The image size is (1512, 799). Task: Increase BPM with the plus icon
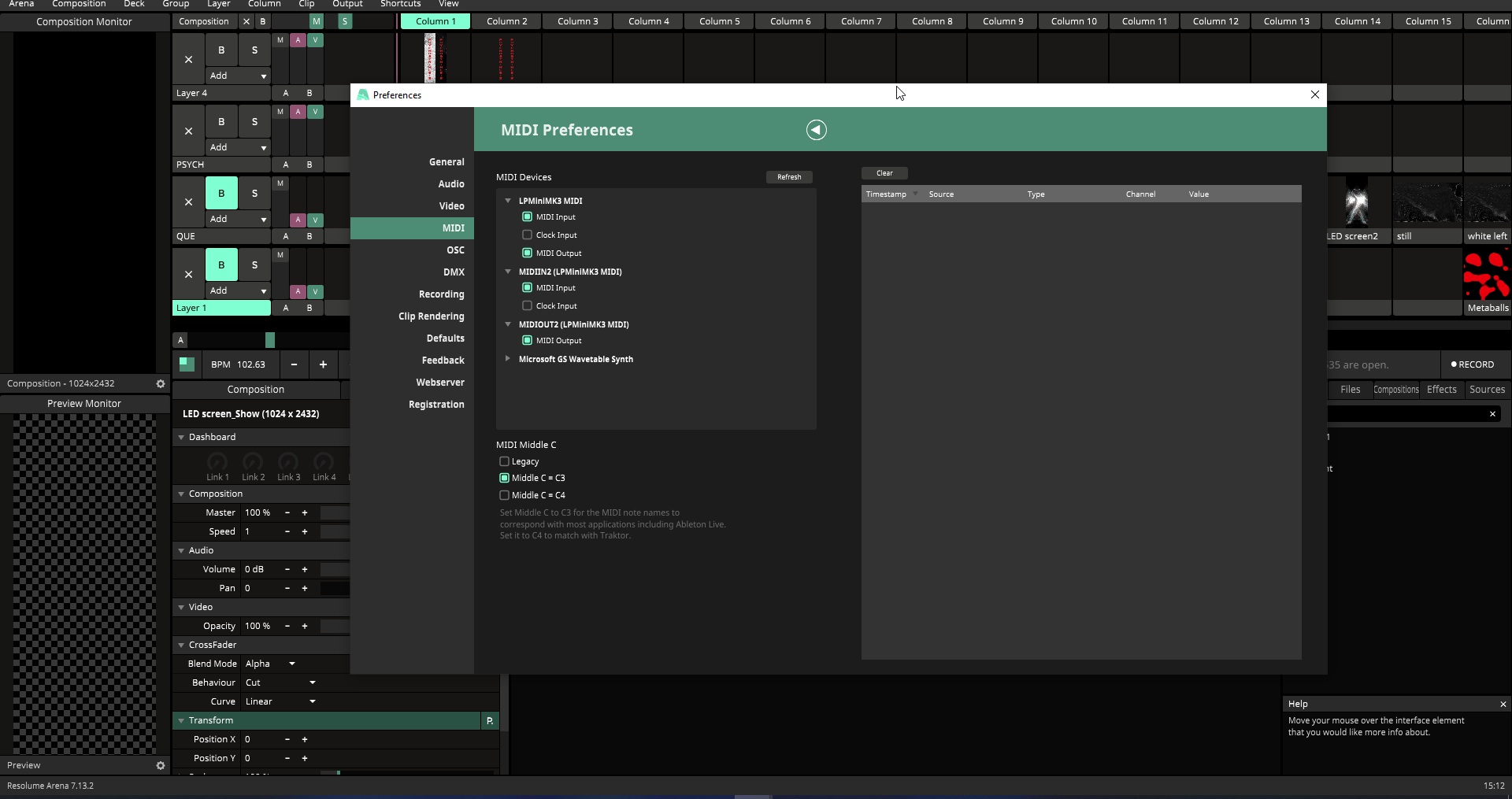pyautogui.click(x=323, y=364)
